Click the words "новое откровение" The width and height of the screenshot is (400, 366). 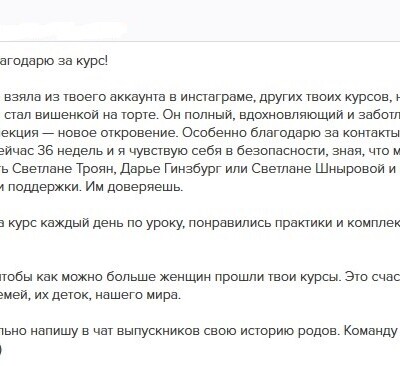(x=117, y=133)
